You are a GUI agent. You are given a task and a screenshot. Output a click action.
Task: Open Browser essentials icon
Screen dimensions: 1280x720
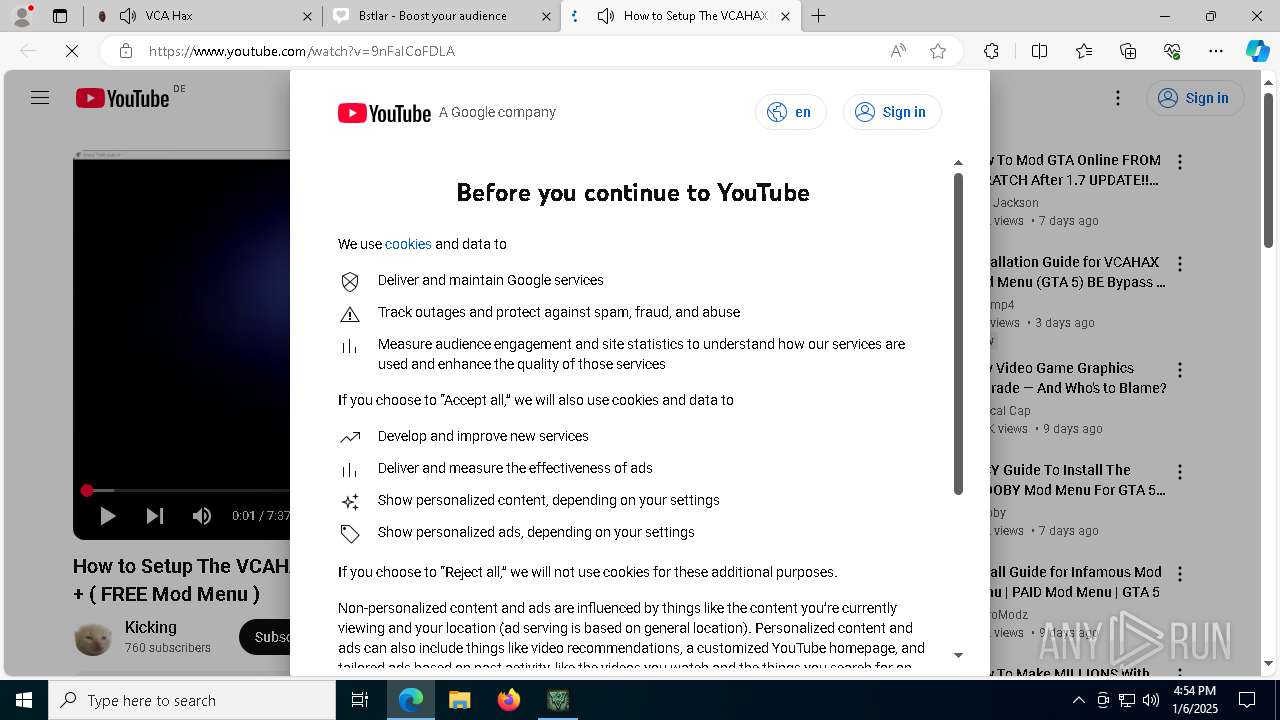(1172, 51)
